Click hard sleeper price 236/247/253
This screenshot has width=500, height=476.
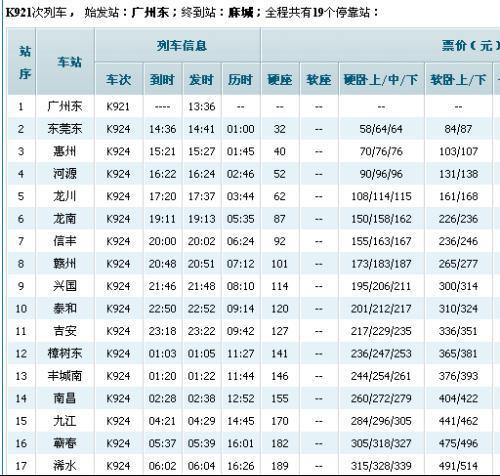tap(381, 354)
